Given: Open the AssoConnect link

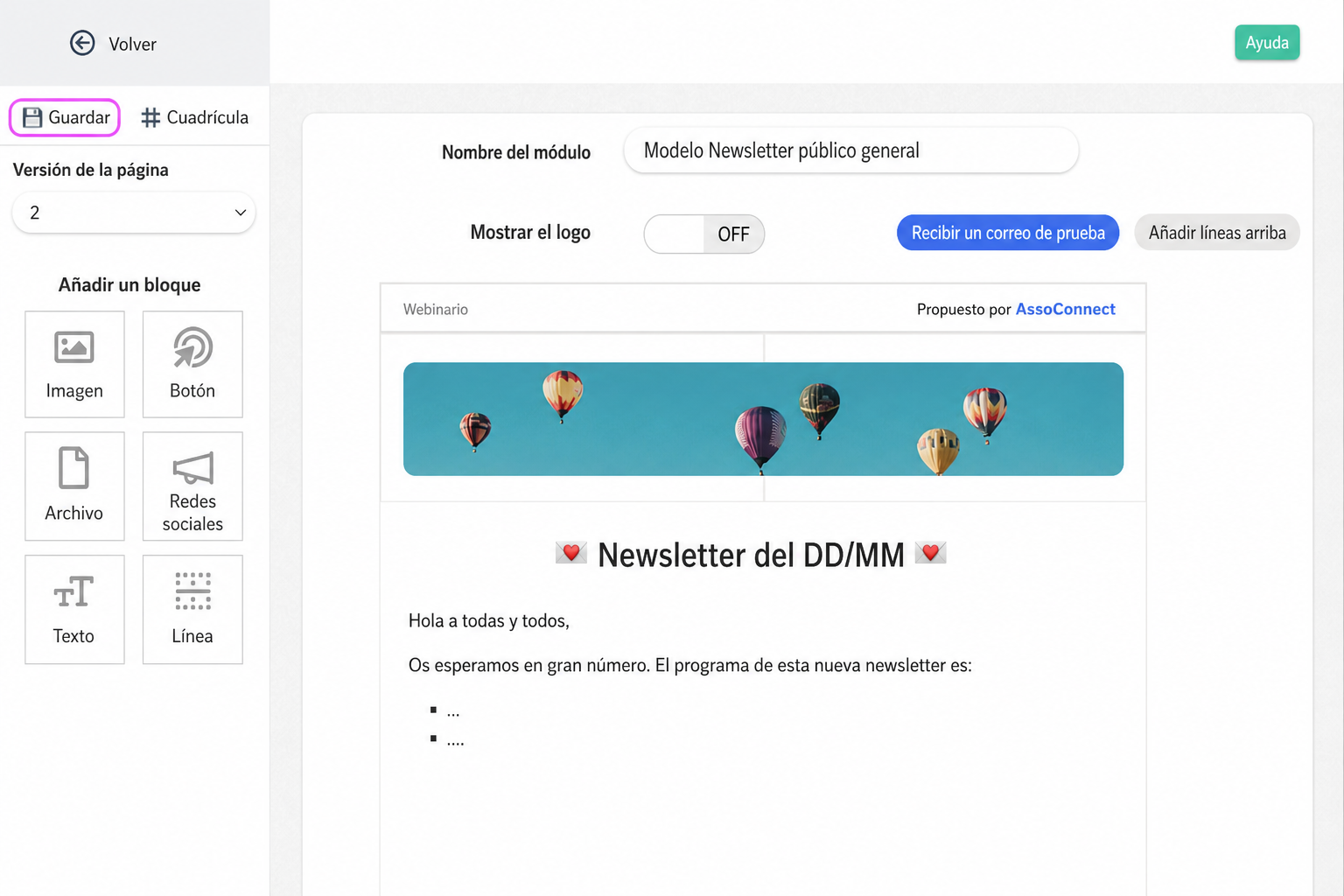Looking at the screenshot, I should click(x=1065, y=309).
